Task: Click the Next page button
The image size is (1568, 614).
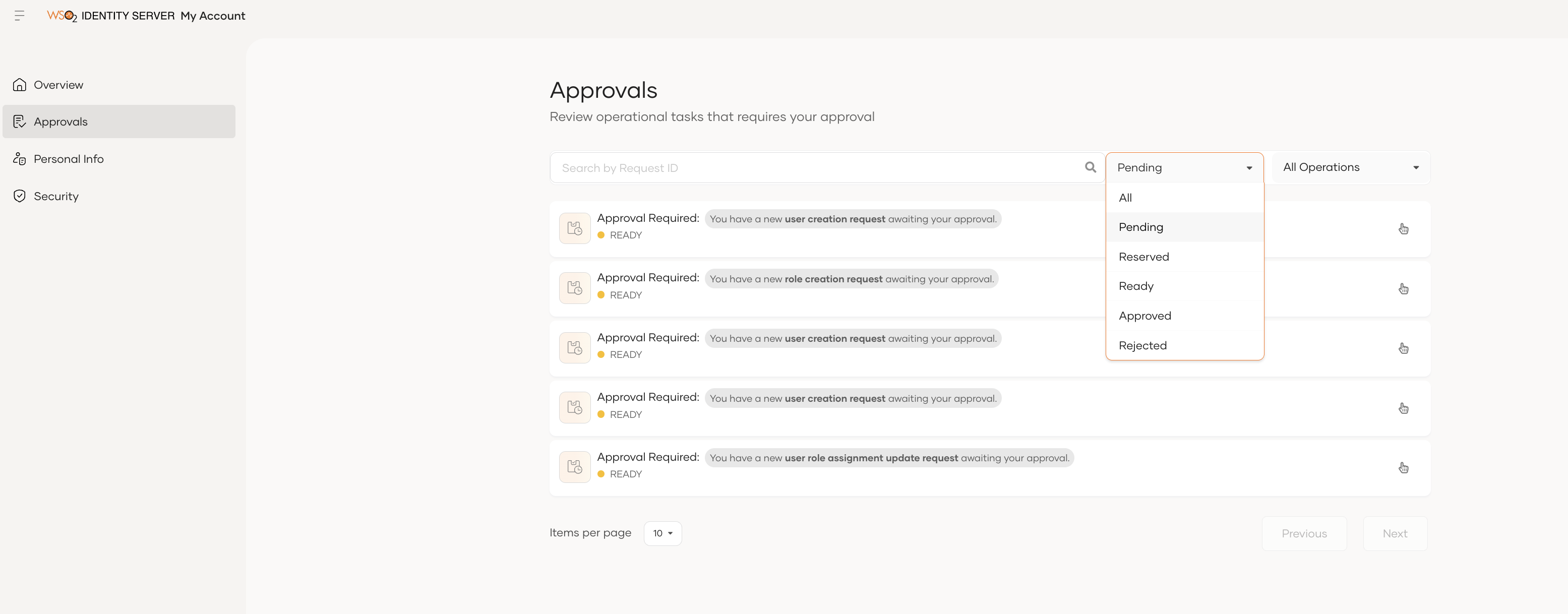Action: coord(1395,534)
